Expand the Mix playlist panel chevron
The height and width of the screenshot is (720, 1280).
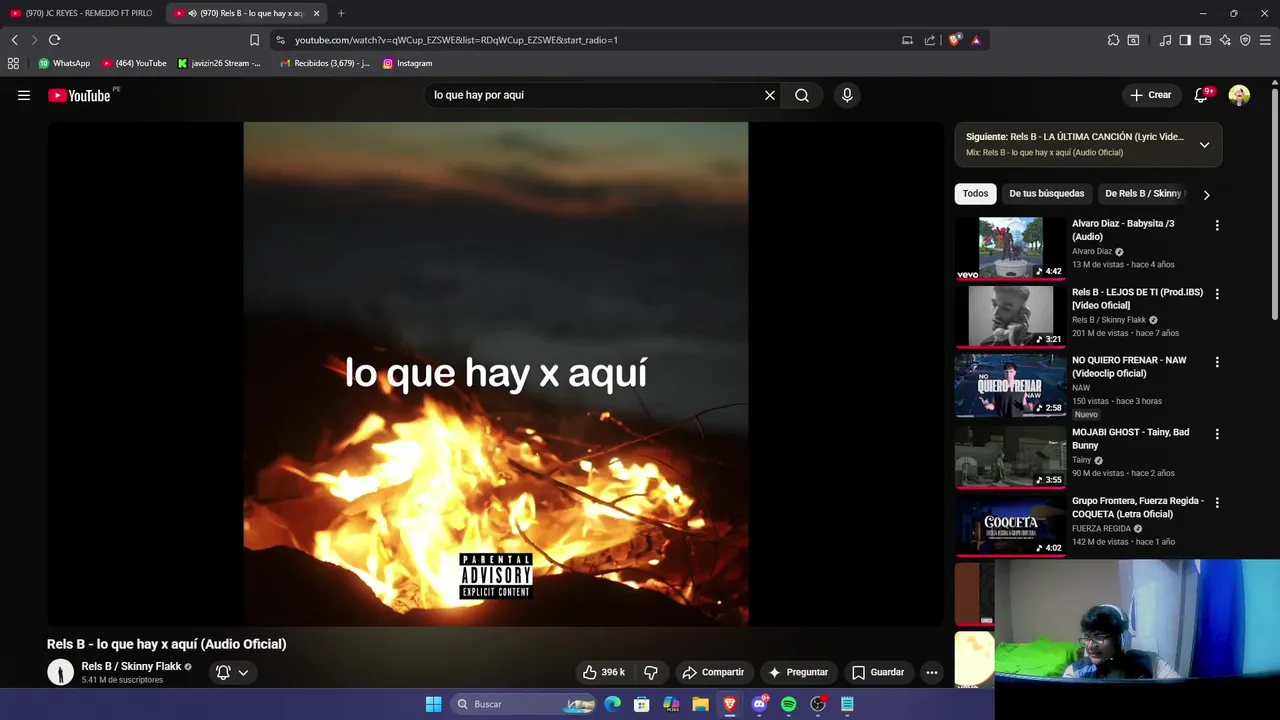point(1204,145)
